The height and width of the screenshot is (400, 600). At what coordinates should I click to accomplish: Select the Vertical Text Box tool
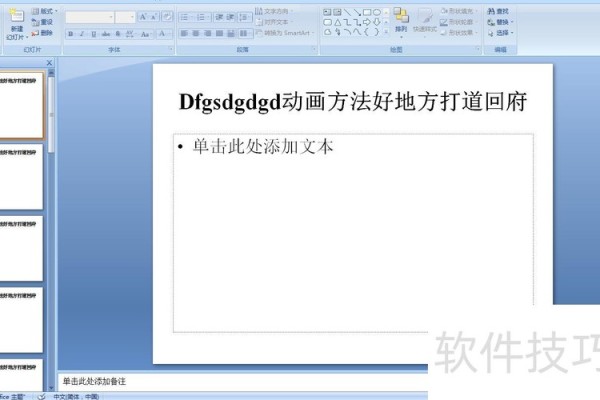click(x=337, y=12)
